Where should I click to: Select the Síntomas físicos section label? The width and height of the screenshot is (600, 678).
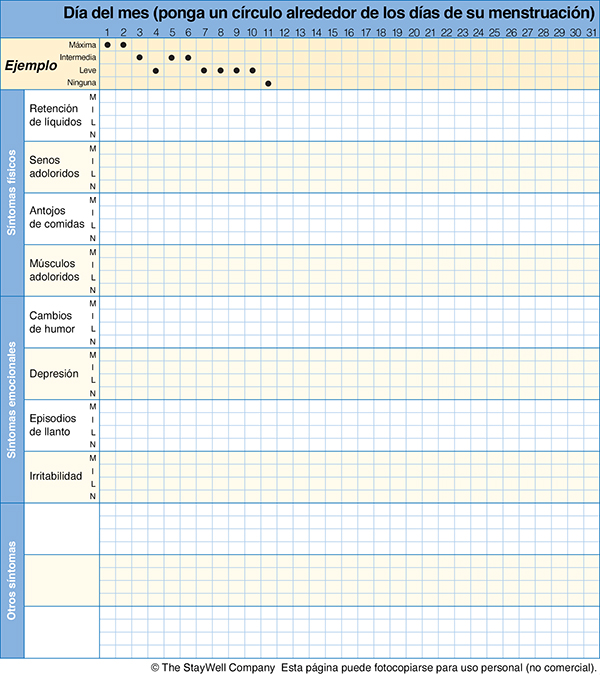point(12,193)
